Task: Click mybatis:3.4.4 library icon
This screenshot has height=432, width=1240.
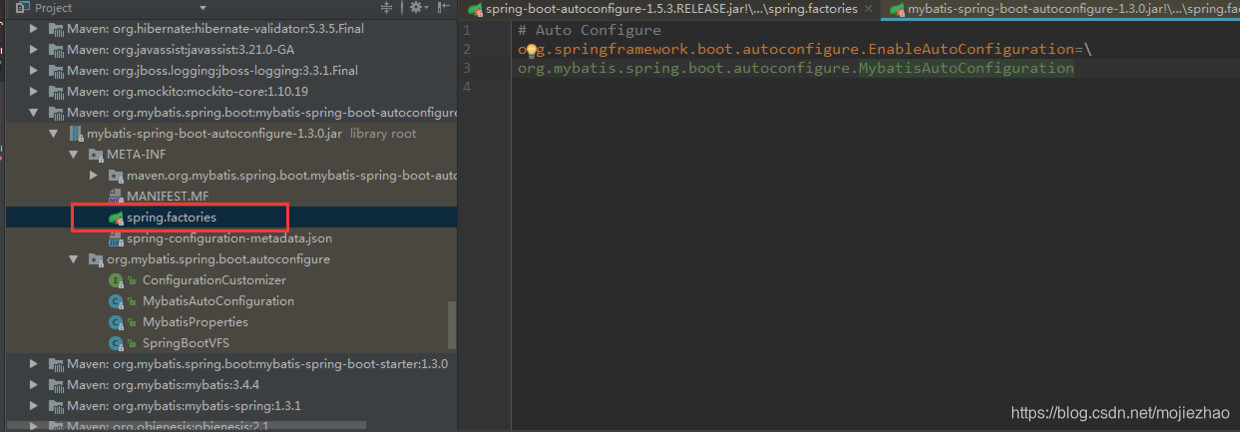Action: [x=56, y=384]
